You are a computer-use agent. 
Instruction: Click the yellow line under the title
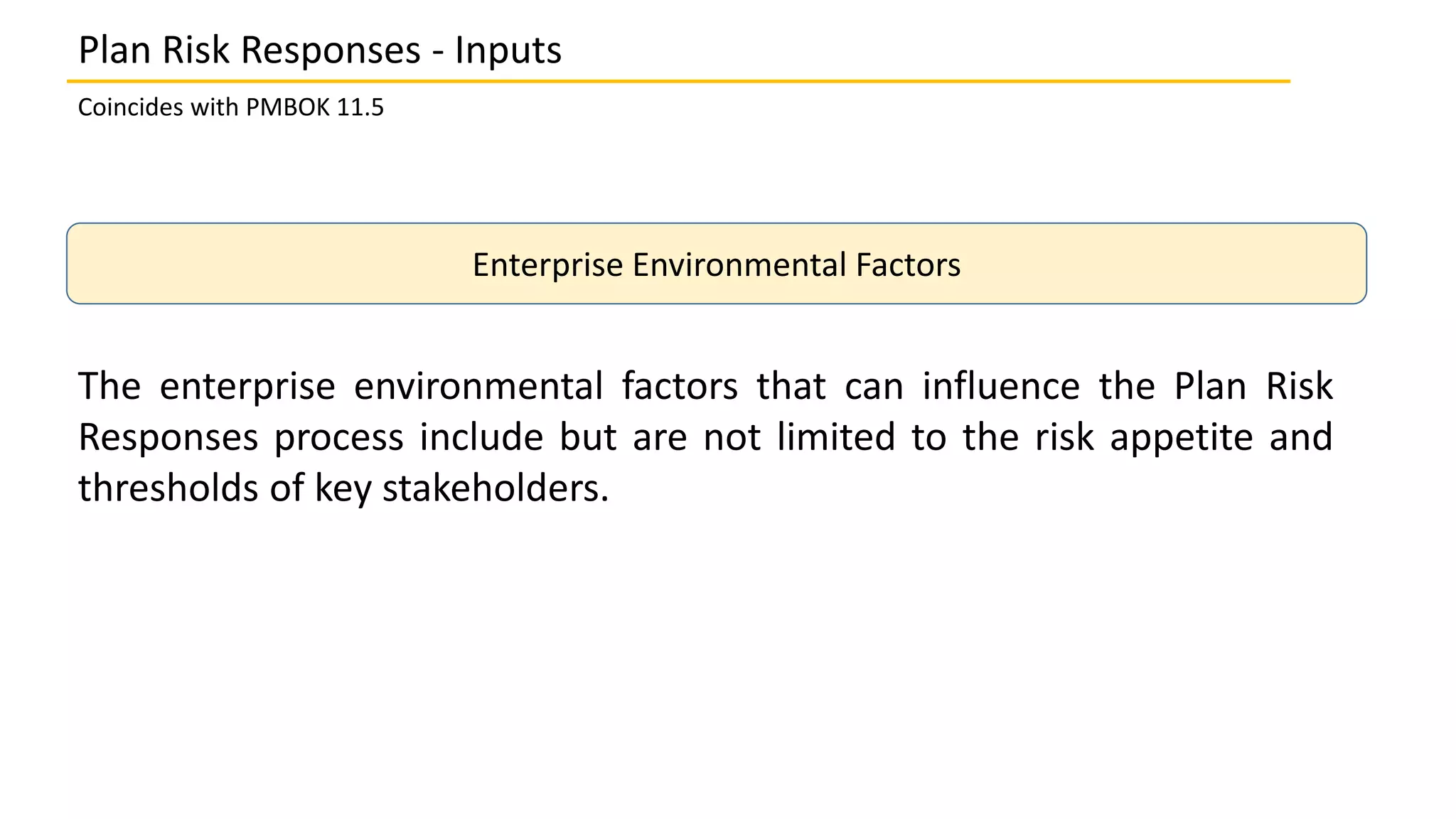[x=678, y=82]
